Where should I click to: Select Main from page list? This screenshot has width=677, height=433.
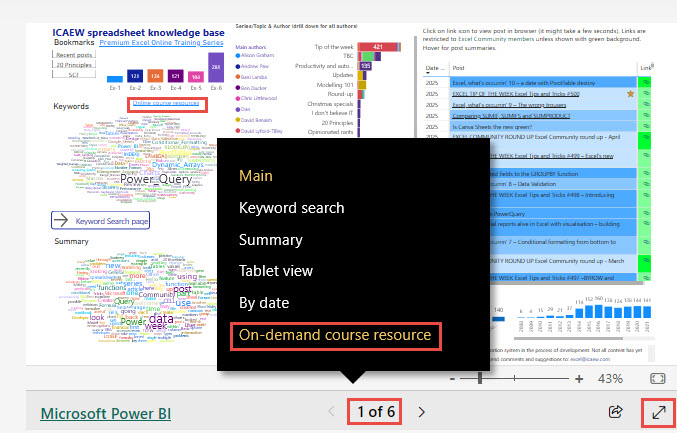(256, 176)
